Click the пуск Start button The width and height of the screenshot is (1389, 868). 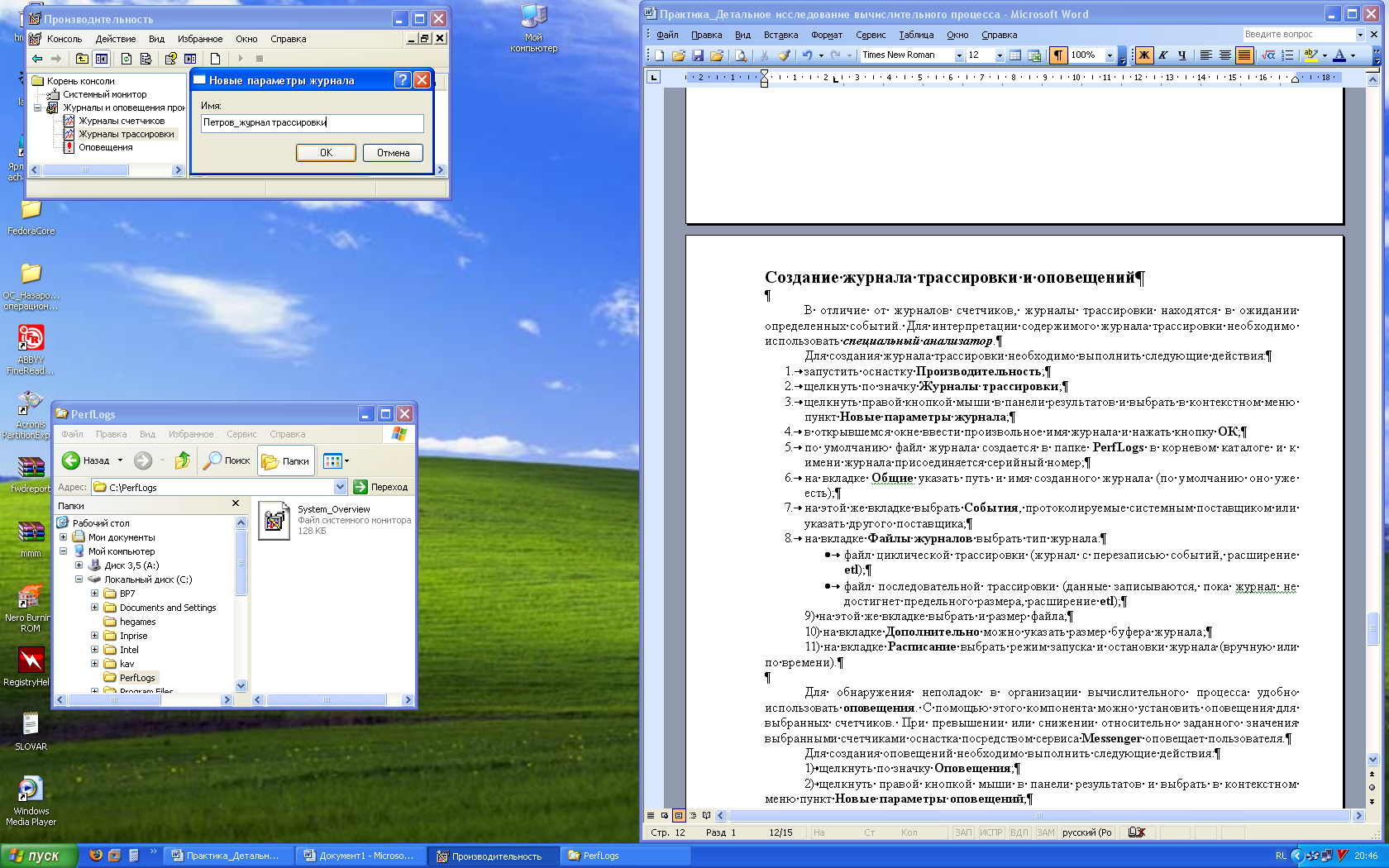click(38, 856)
